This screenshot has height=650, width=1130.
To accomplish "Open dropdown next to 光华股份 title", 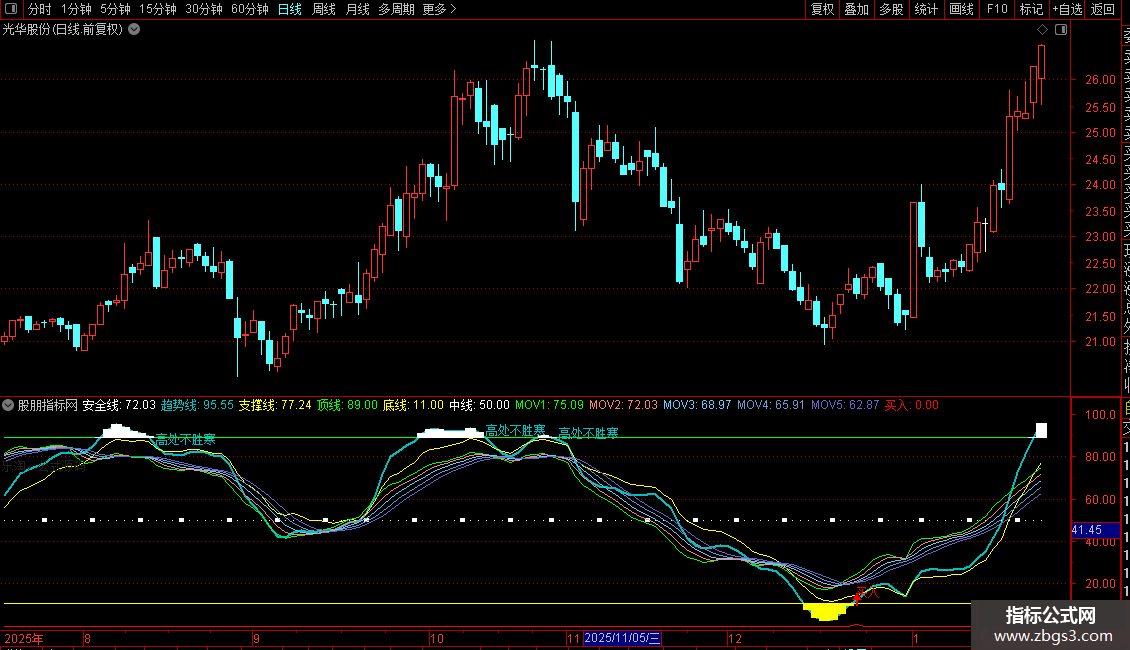I will pos(134,29).
